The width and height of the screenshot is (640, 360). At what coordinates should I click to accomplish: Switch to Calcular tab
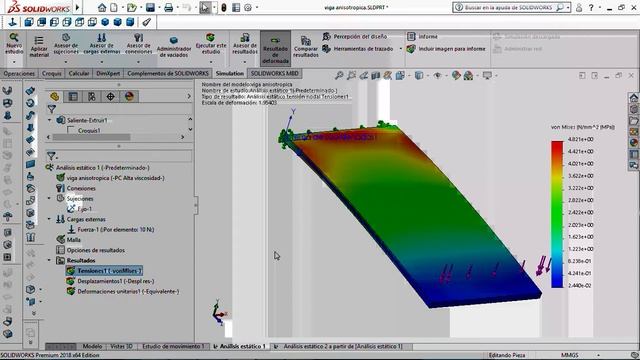pos(79,73)
